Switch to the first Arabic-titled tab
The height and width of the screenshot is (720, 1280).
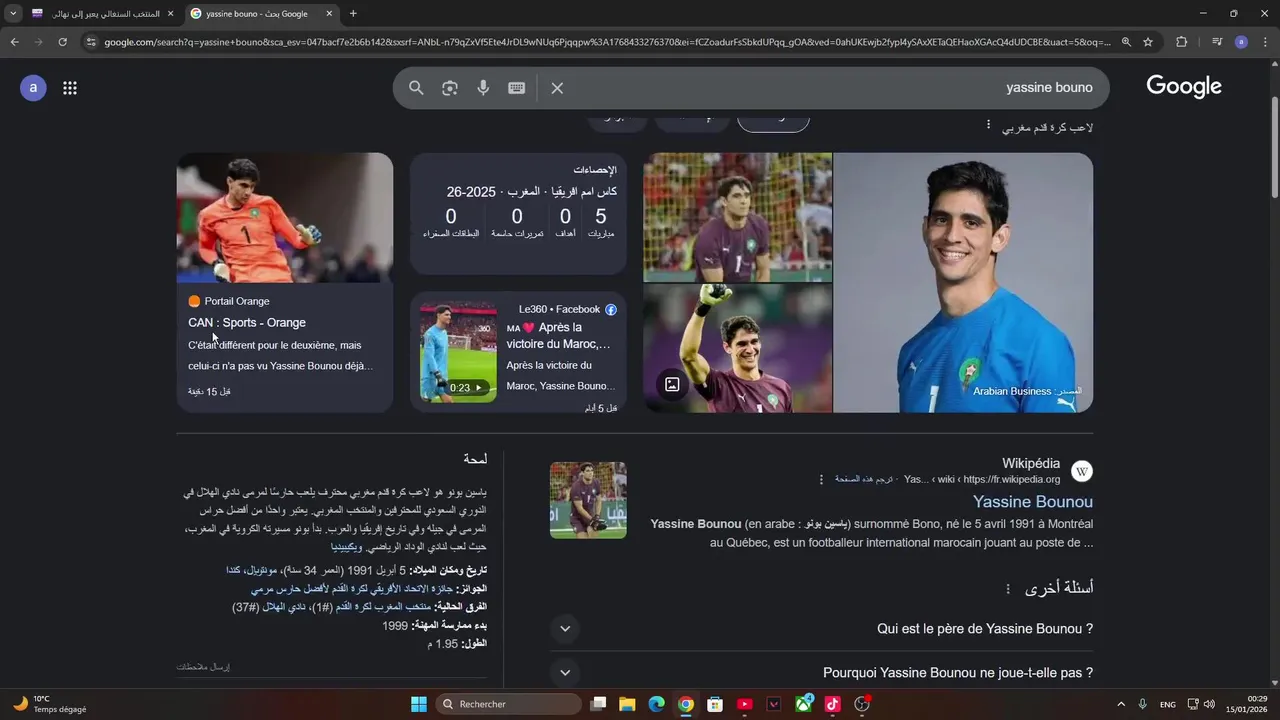point(103,14)
